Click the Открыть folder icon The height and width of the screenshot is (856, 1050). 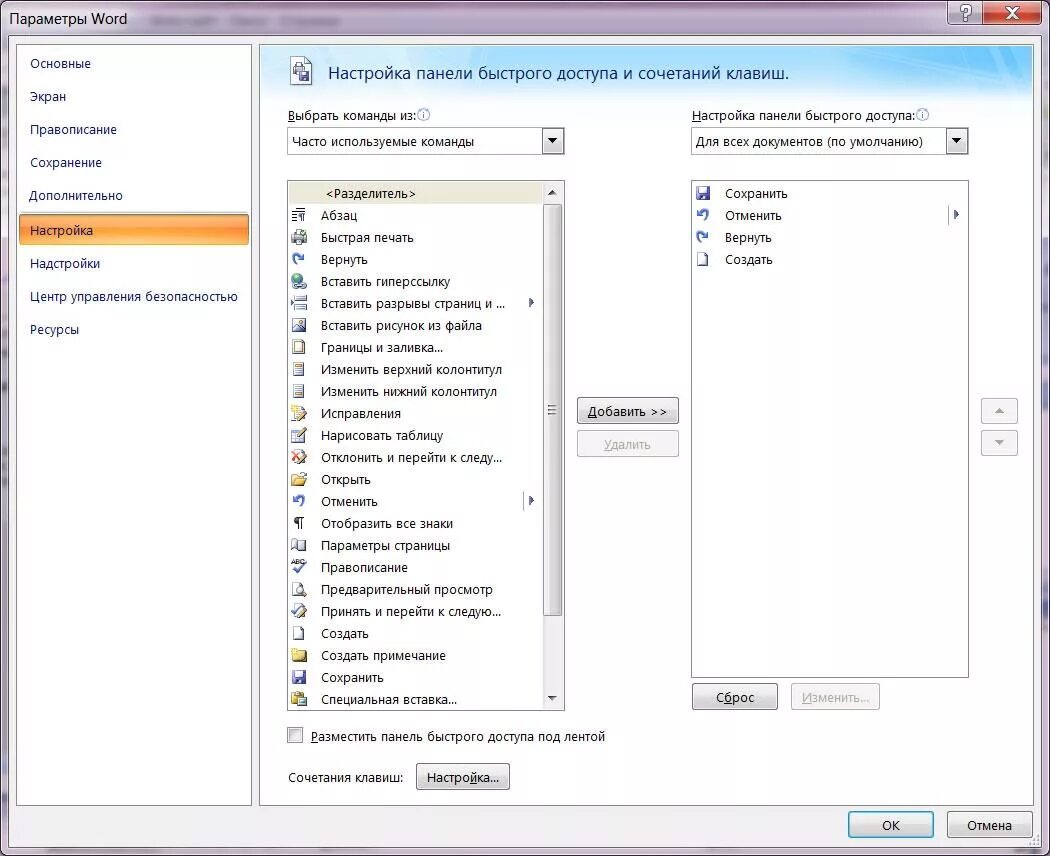[299, 480]
